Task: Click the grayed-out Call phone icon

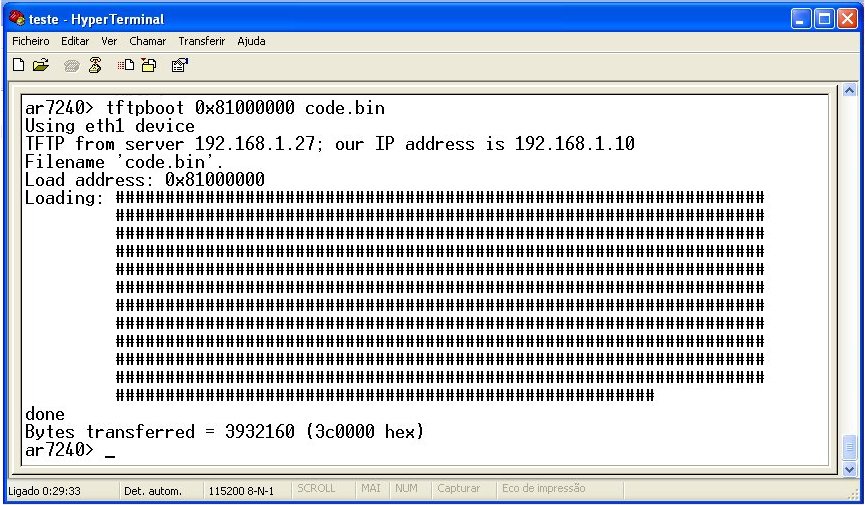Action: click(71, 66)
